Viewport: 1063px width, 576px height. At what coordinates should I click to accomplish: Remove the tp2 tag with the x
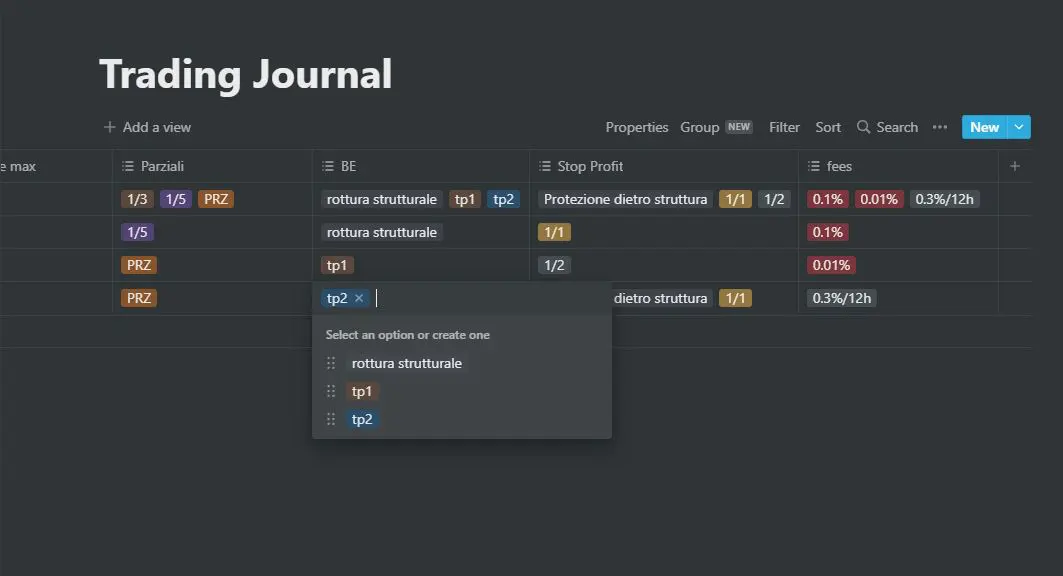[359, 298]
